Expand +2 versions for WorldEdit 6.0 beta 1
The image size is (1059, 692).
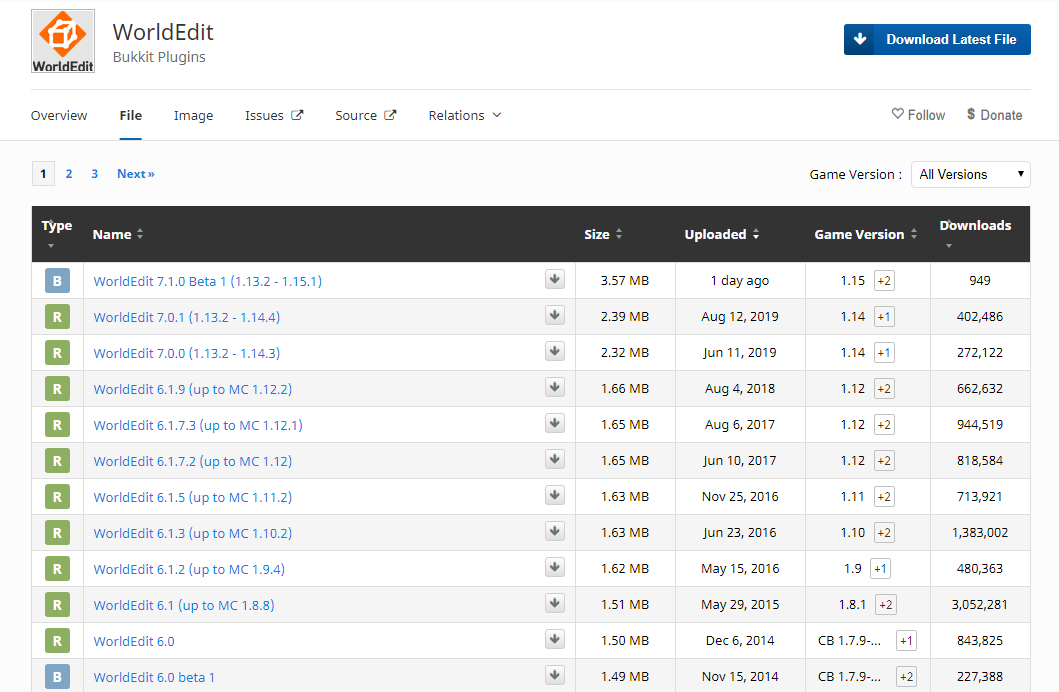tap(906, 676)
